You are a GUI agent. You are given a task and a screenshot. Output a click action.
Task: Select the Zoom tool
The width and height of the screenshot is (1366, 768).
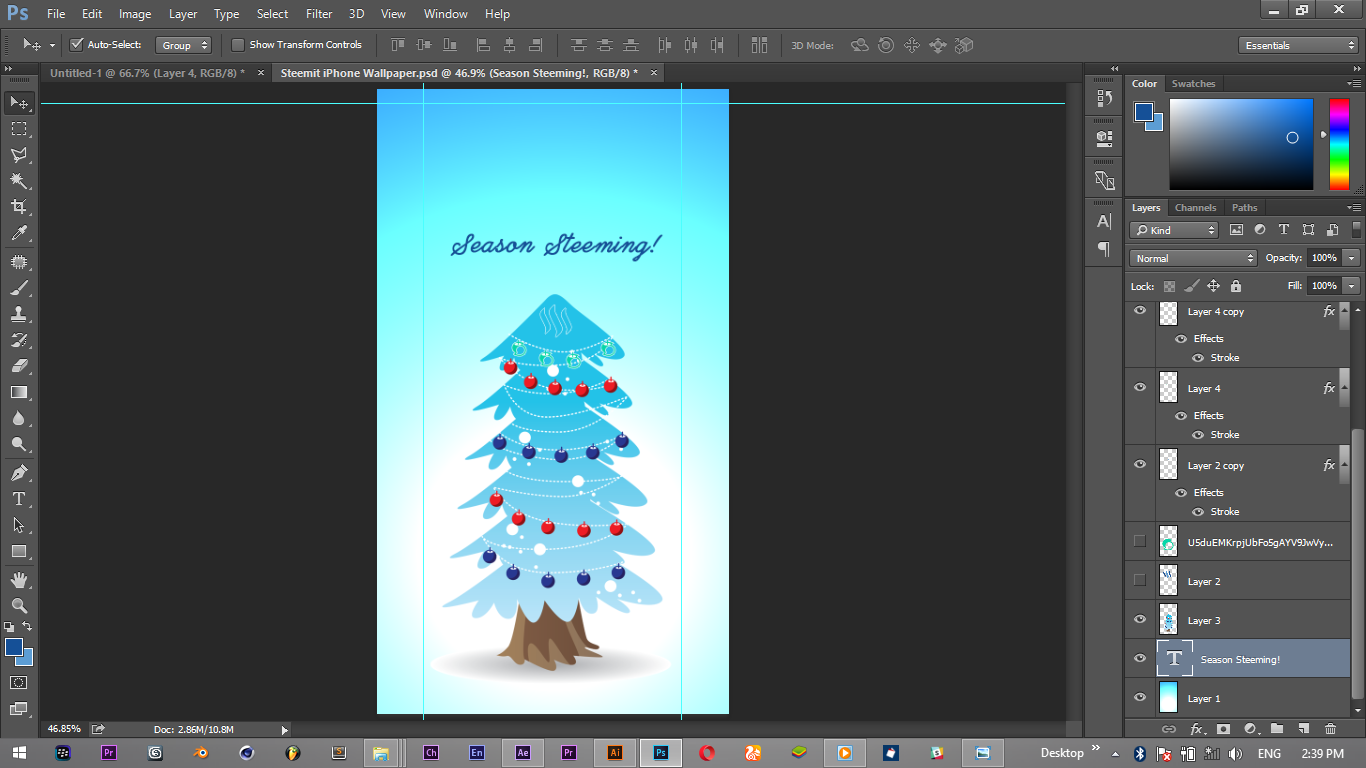click(x=19, y=606)
